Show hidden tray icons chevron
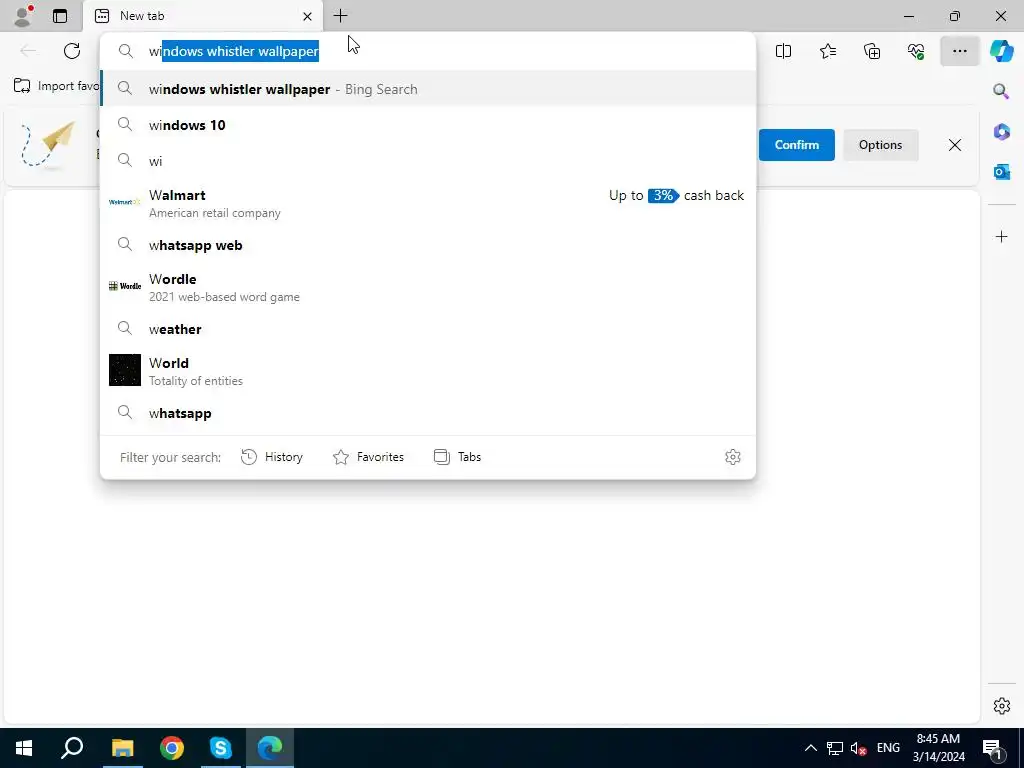 [x=810, y=748]
